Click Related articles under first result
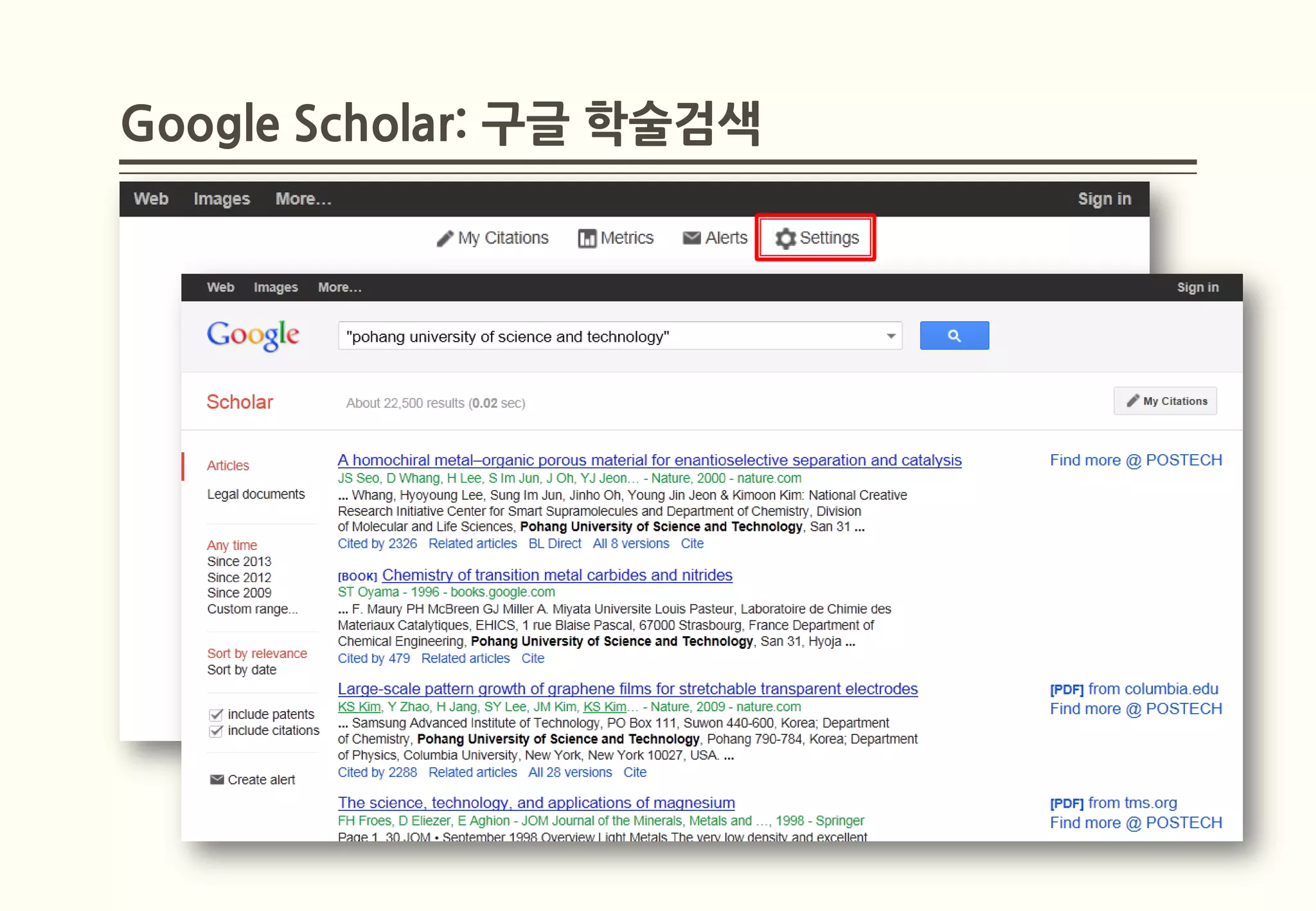This screenshot has width=1316, height=911. tap(472, 544)
